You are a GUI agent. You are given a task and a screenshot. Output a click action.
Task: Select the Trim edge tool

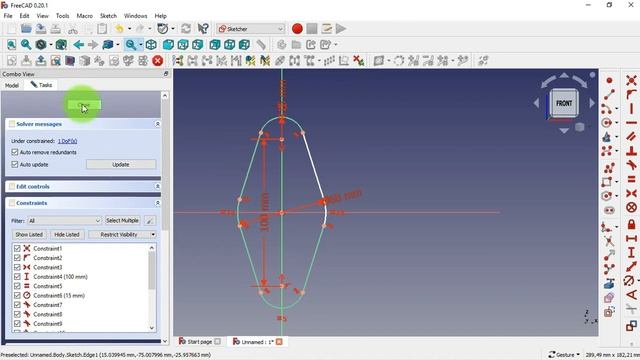609,240
